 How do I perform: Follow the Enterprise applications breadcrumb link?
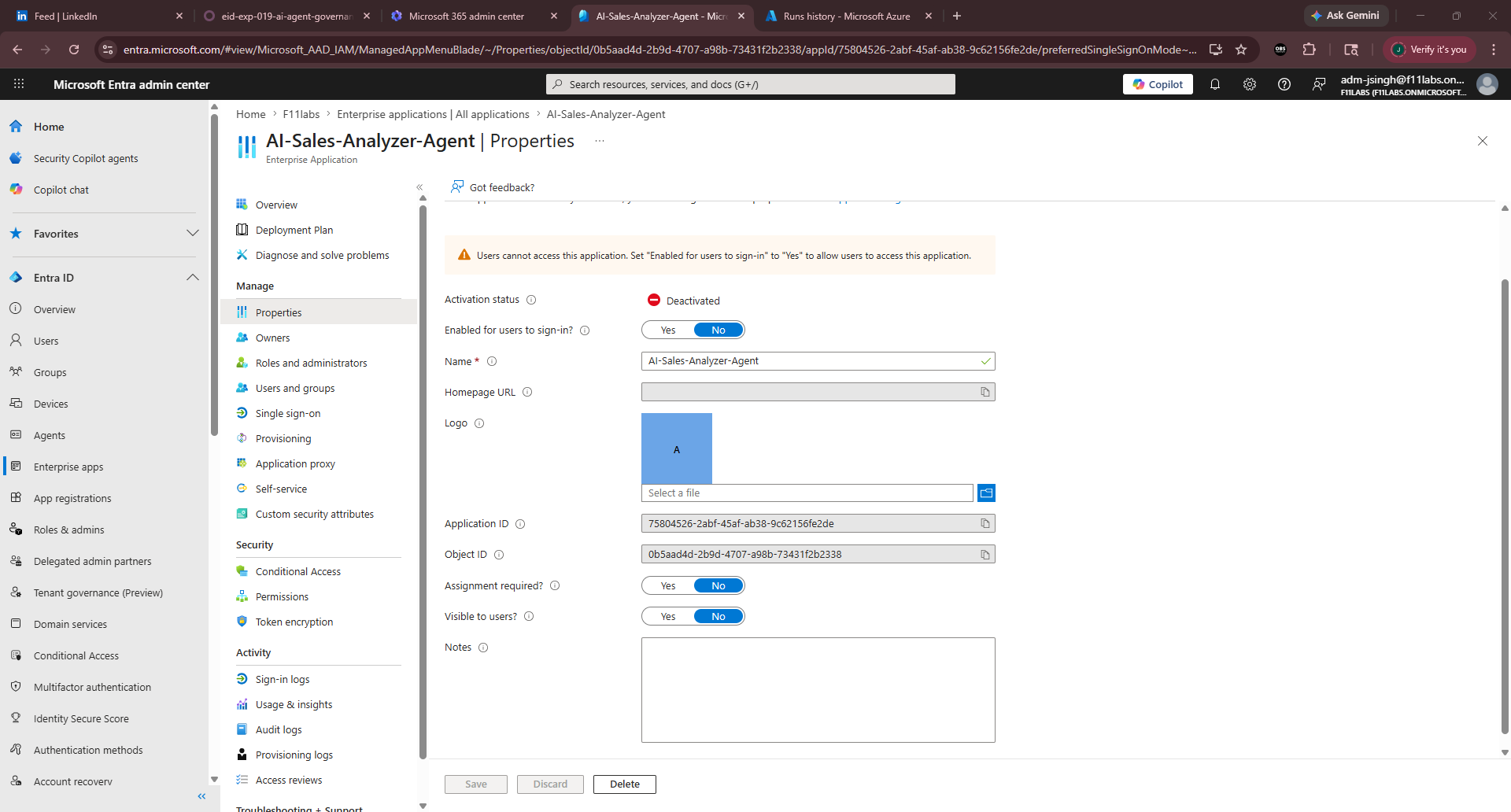433,114
